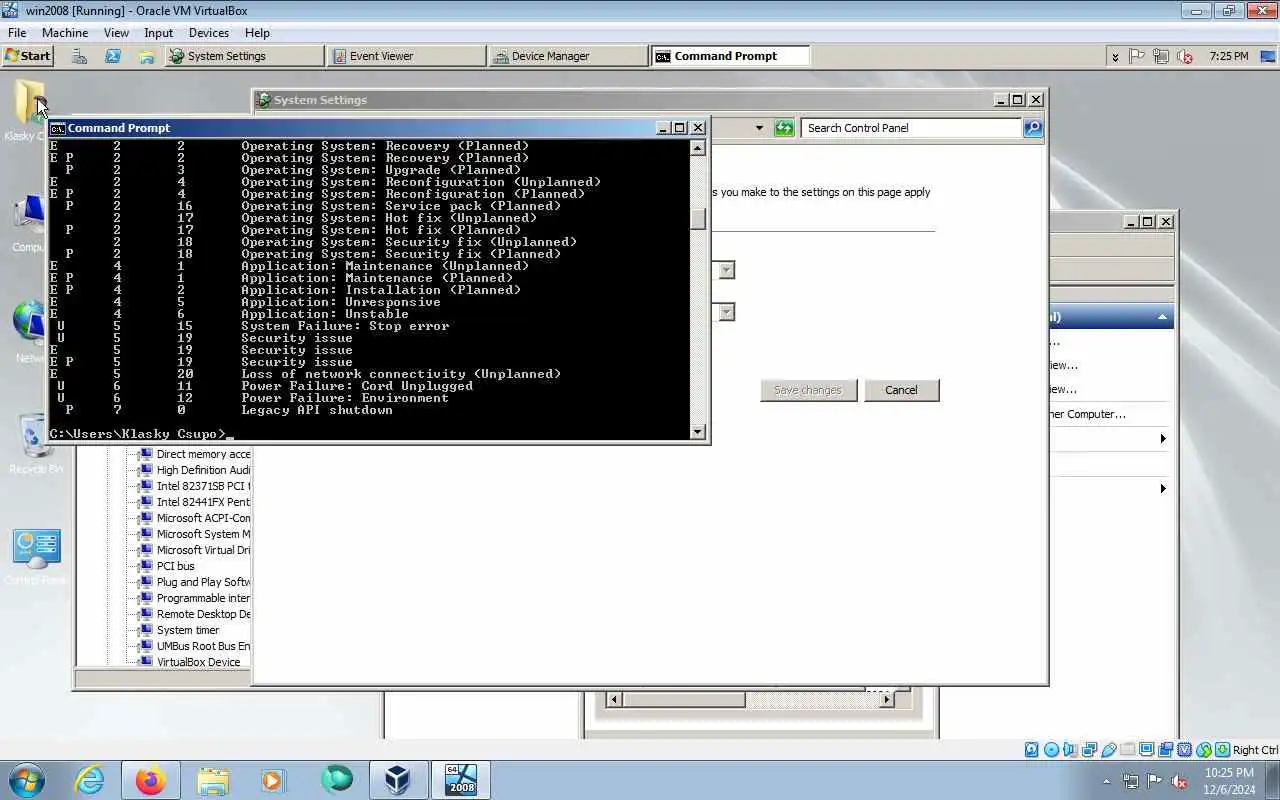Open Server Manager from quick launch
The height and width of the screenshot is (800, 1280).
click(80, 56)
